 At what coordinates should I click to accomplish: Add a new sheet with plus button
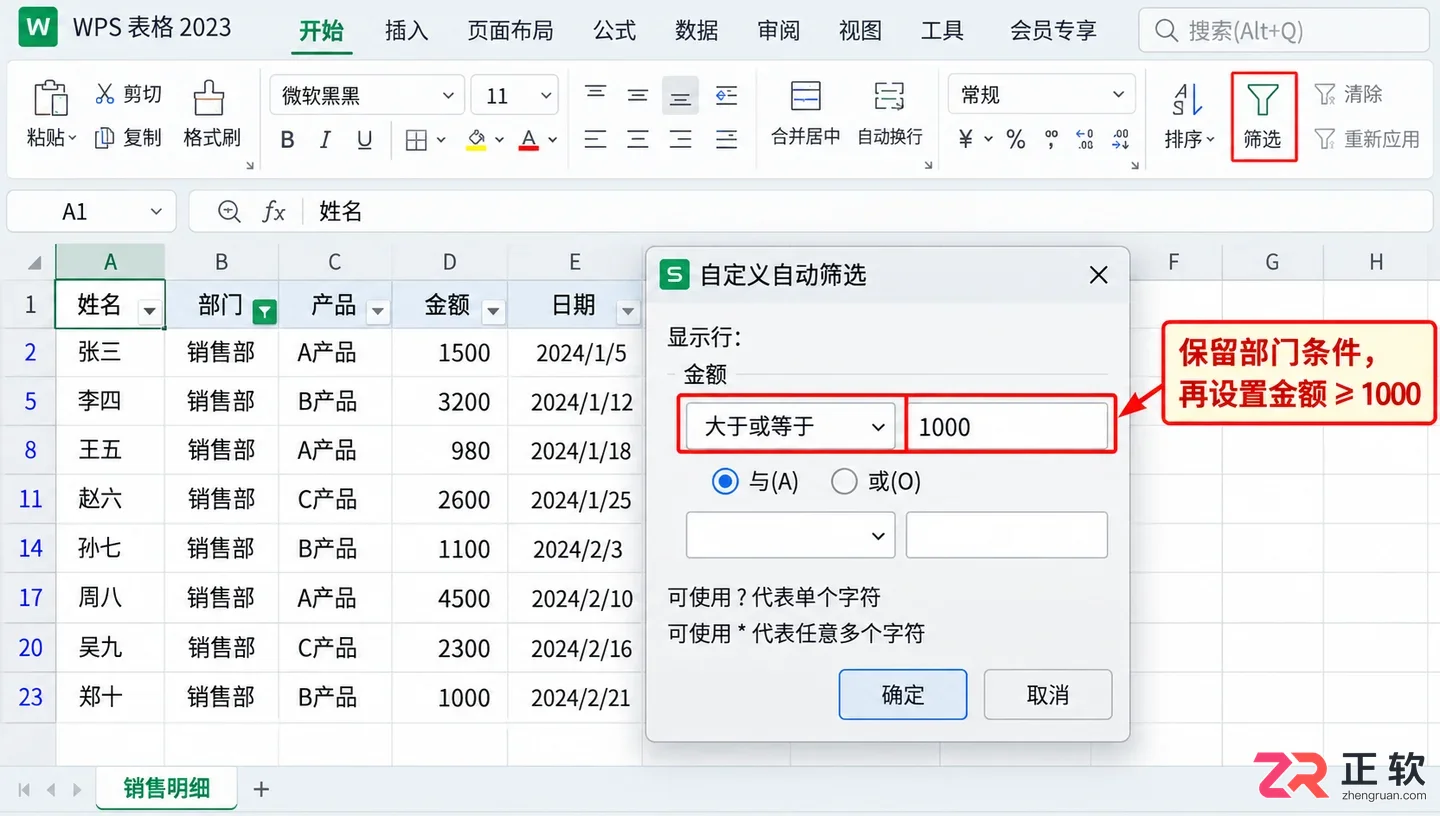point(261,789)
